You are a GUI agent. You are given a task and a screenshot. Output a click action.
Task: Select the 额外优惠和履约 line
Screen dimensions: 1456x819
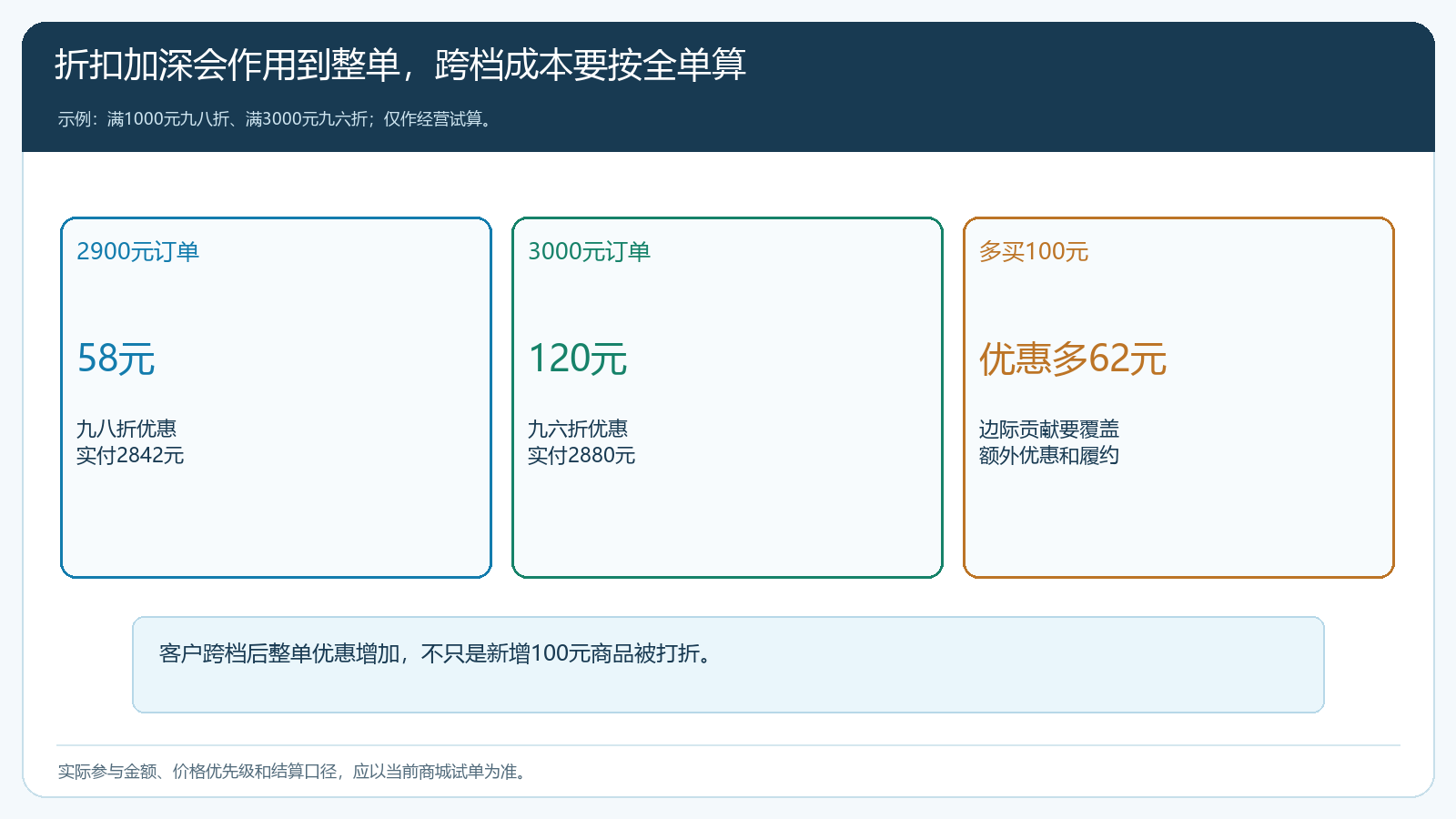click(1049, 455)
